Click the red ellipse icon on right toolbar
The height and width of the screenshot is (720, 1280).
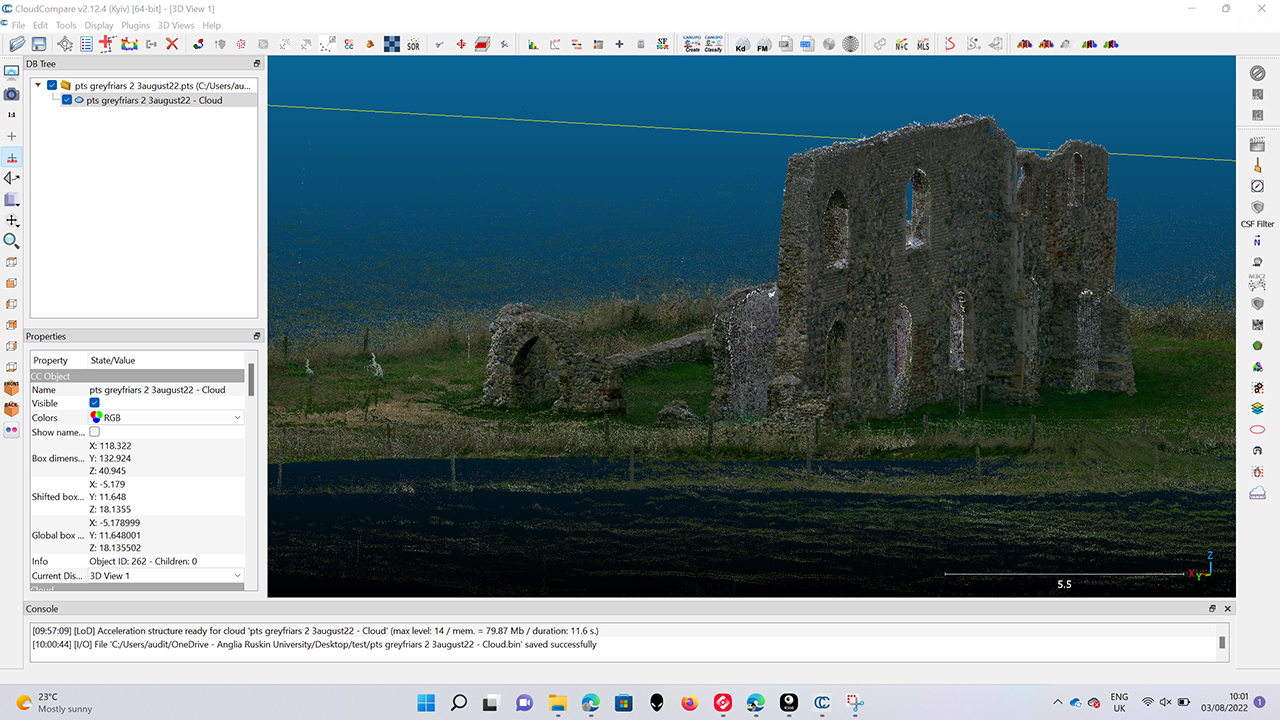click(x=1258, y=429)
